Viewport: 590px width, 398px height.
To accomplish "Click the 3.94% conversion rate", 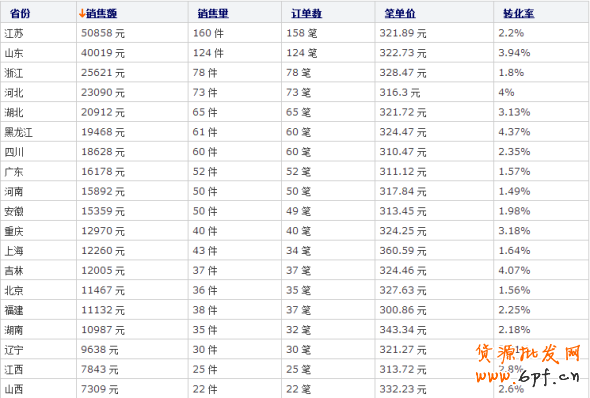I will (x=514, y=53).
